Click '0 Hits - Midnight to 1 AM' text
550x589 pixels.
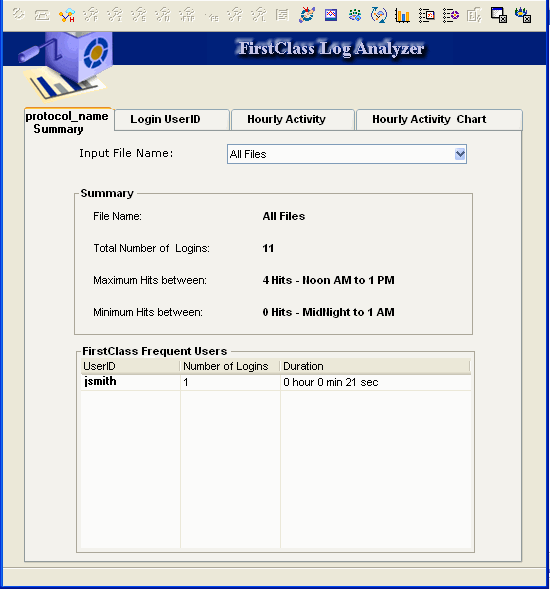[329, 312]
